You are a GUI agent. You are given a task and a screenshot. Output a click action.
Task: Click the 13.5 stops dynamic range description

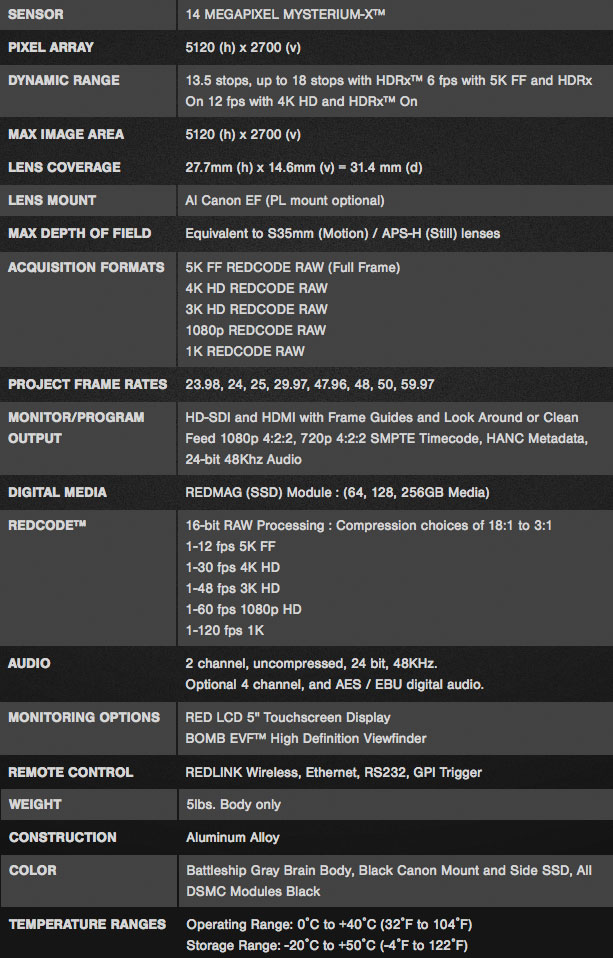[x=389, y=90]
